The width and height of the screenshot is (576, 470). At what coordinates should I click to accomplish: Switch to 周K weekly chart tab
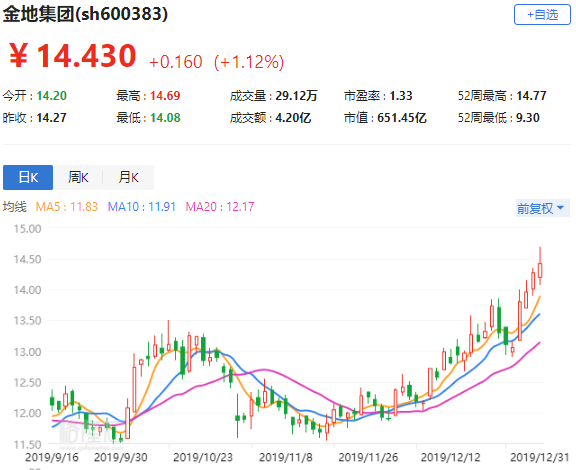click(x=78, y=177)
